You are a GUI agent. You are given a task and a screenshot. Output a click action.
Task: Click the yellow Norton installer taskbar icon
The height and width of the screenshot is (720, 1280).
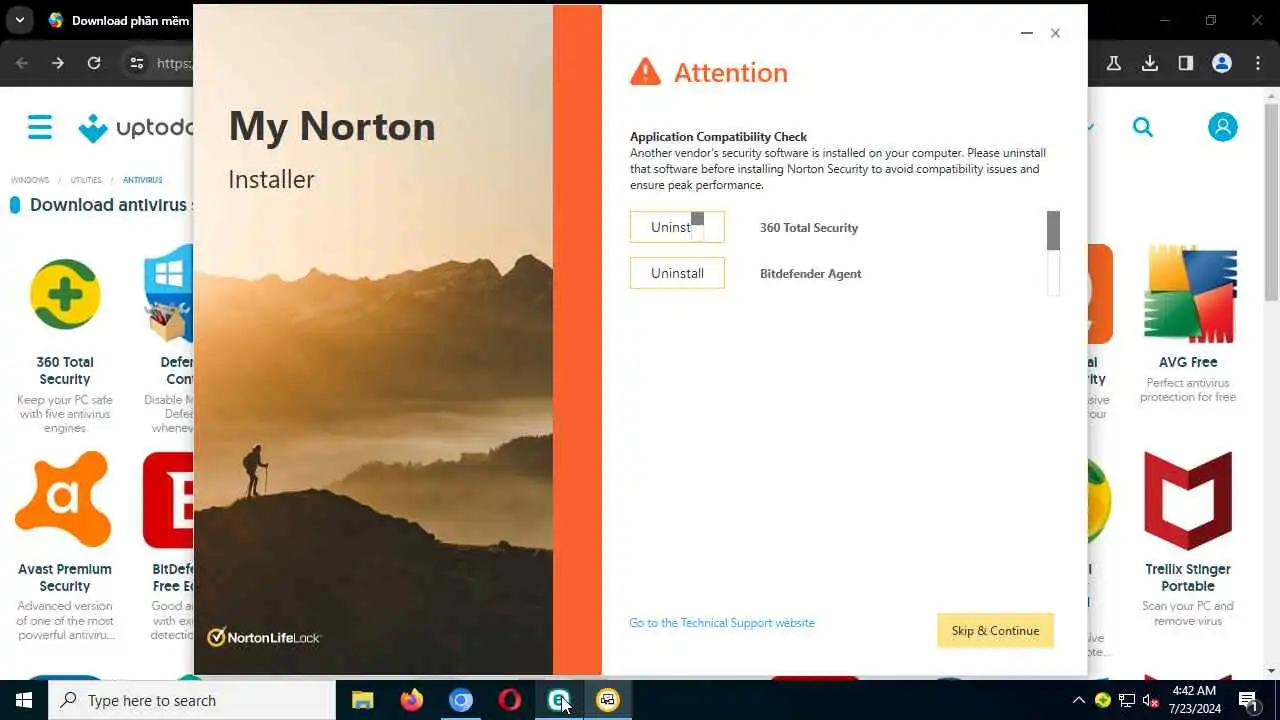608,700
